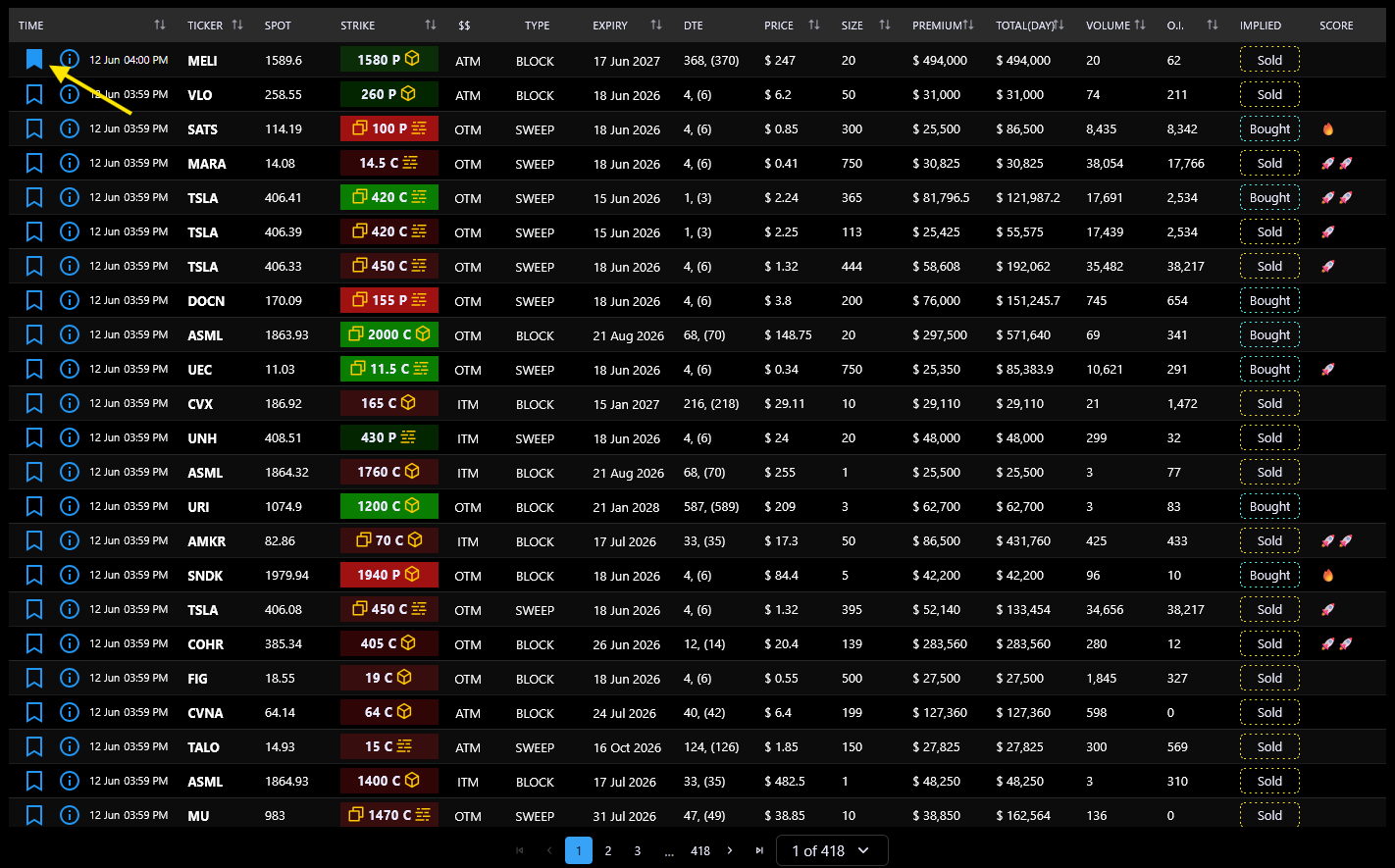
Task: Toggle the bookmark for MARA
Action: pyautogui.click(x=34, y=163)
